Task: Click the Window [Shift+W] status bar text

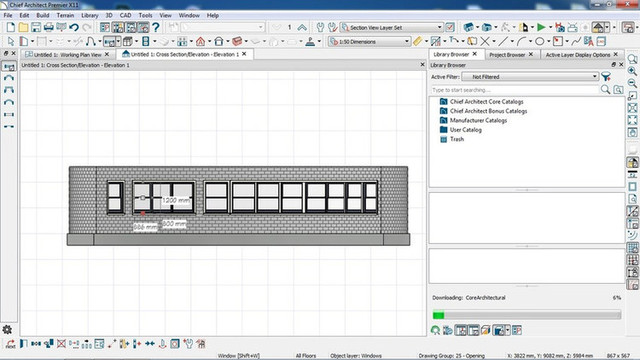Action: [x=238, y=356]
